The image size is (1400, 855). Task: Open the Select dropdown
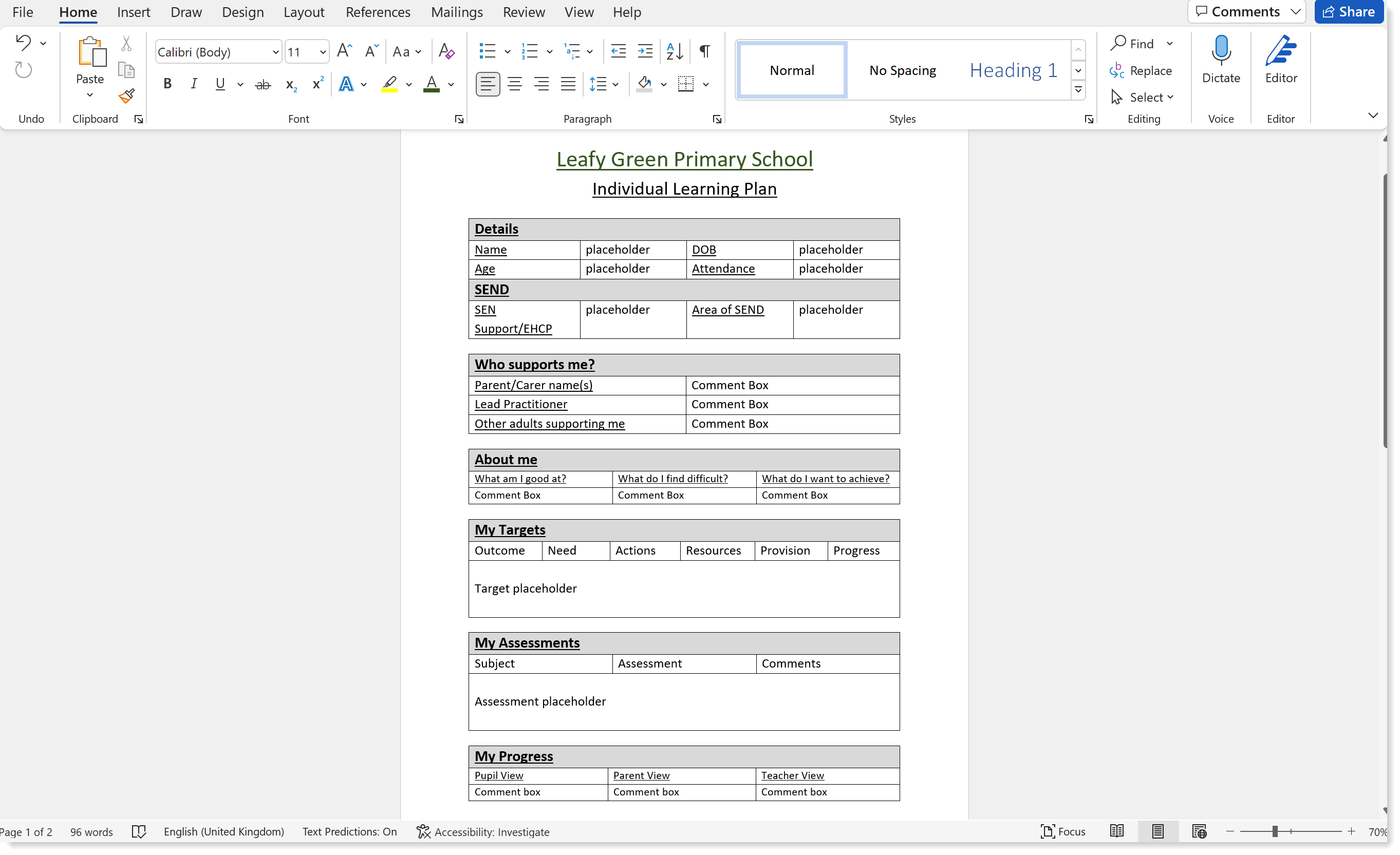pos(1143,98)
